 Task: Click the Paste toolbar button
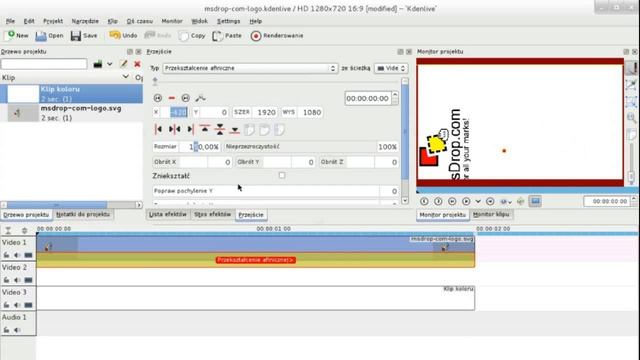tap(227, 36)
